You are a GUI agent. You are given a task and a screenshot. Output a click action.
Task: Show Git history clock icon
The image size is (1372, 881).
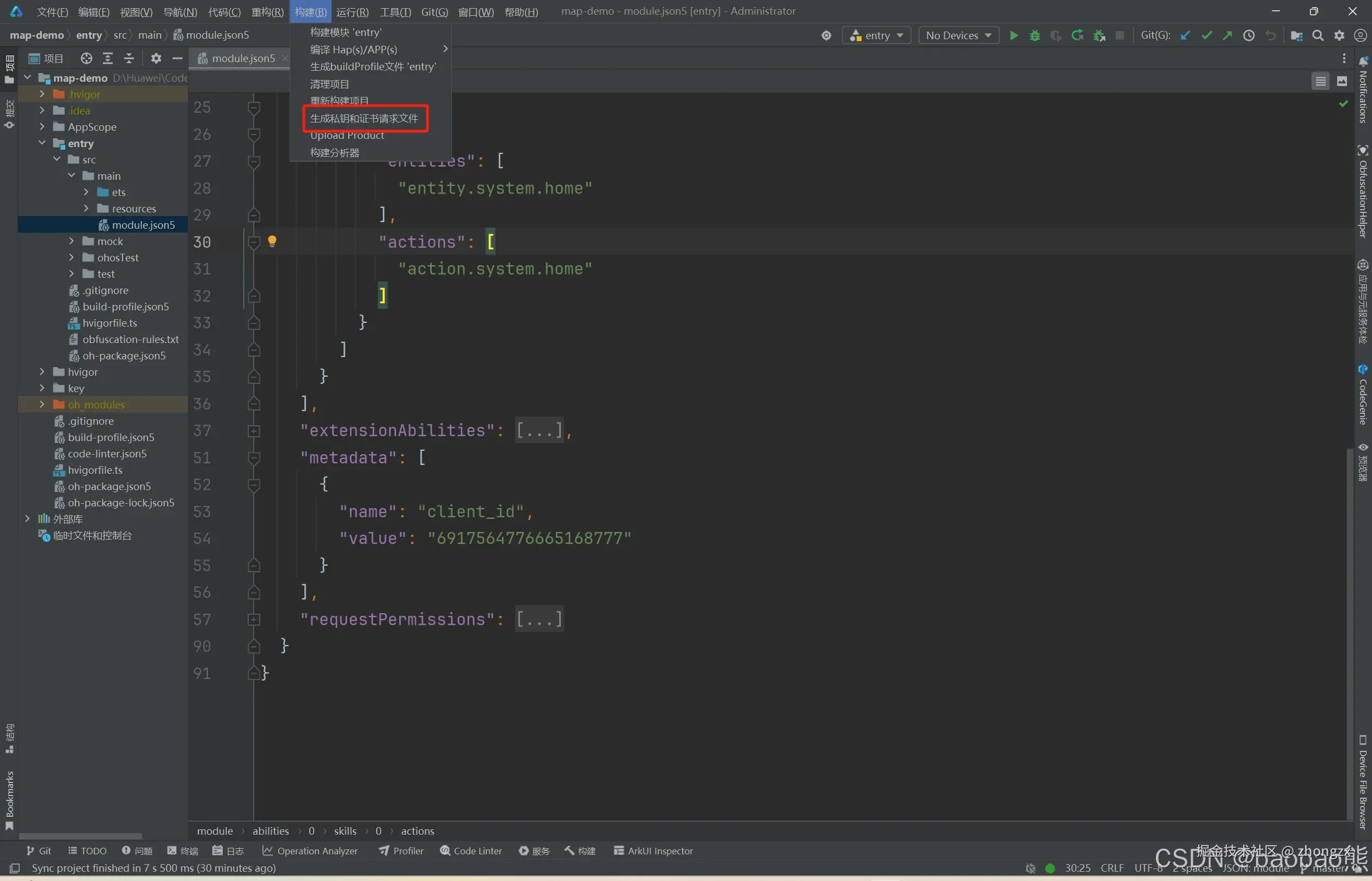point(1249,35)
